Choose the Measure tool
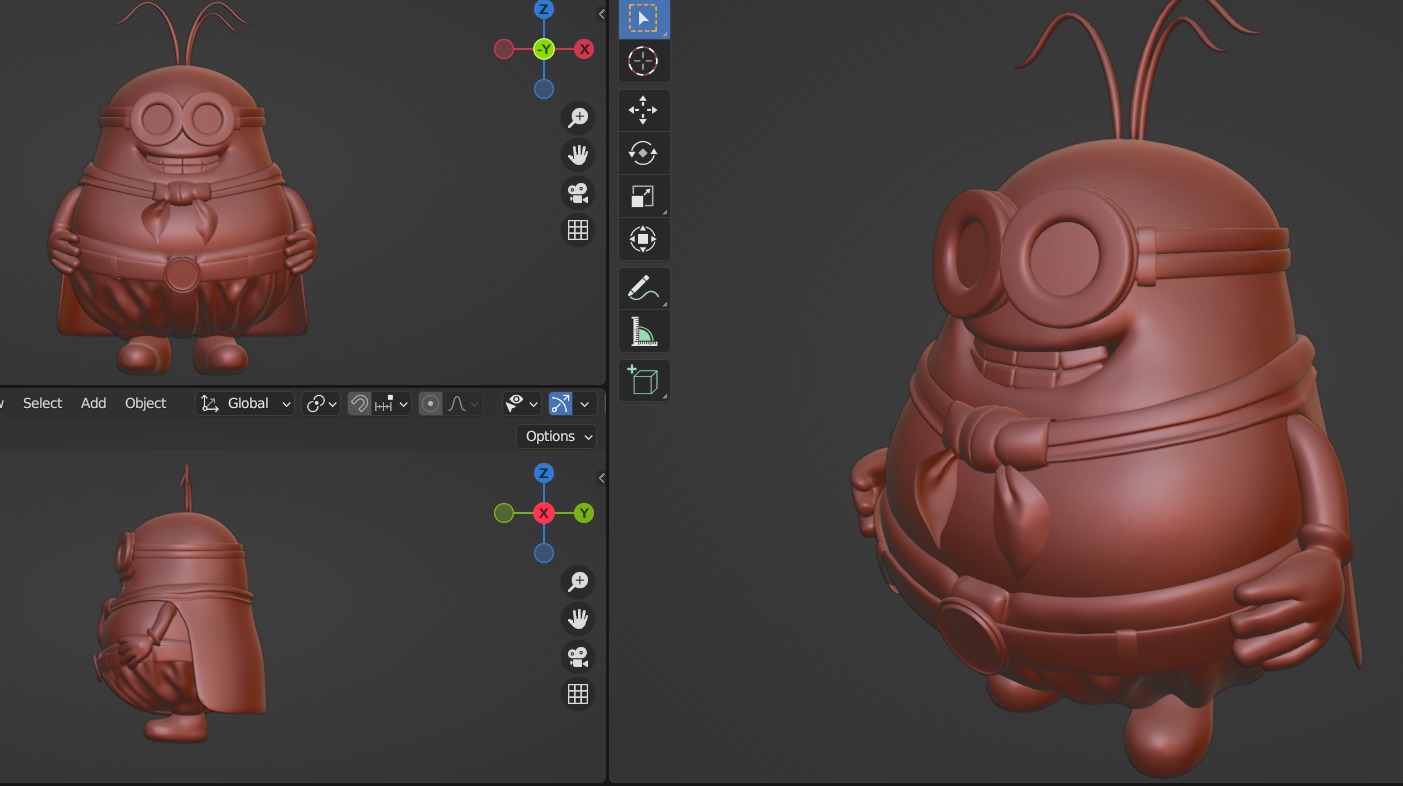Image resolution: width=1403 pixels, height=786 pixels. [643, 330]
